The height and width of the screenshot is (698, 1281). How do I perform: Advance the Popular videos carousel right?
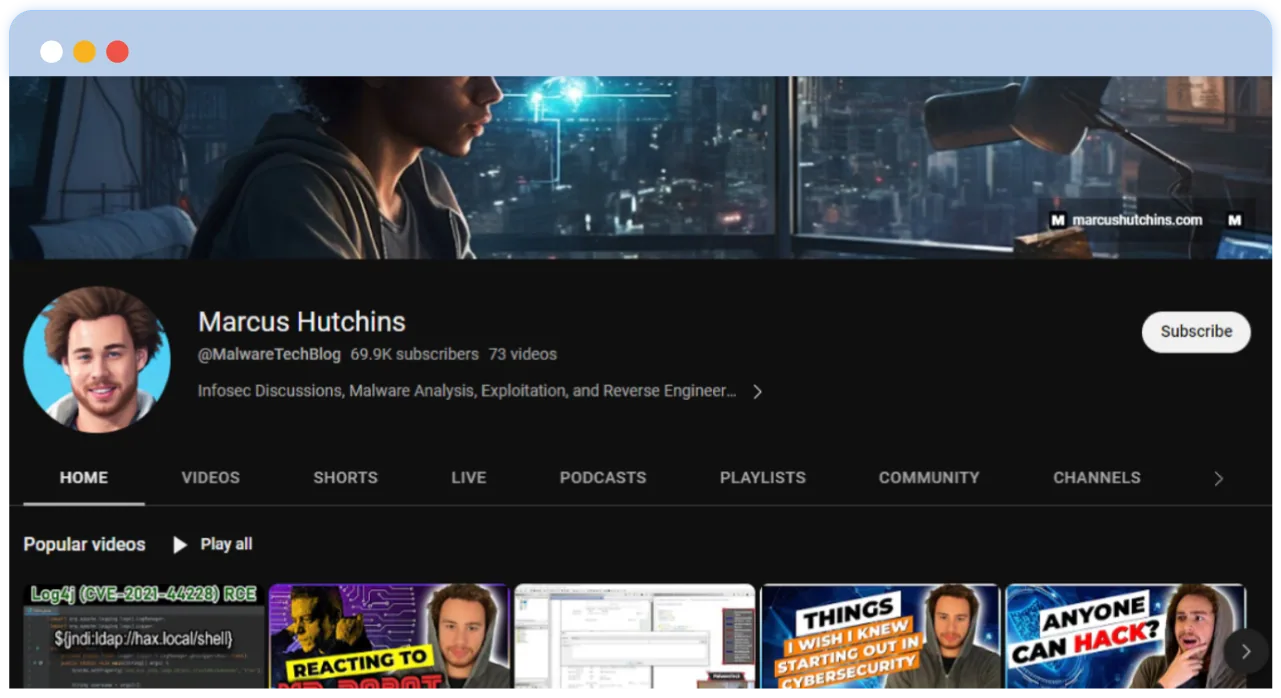pyautogui.click(x=1245, y=652)
